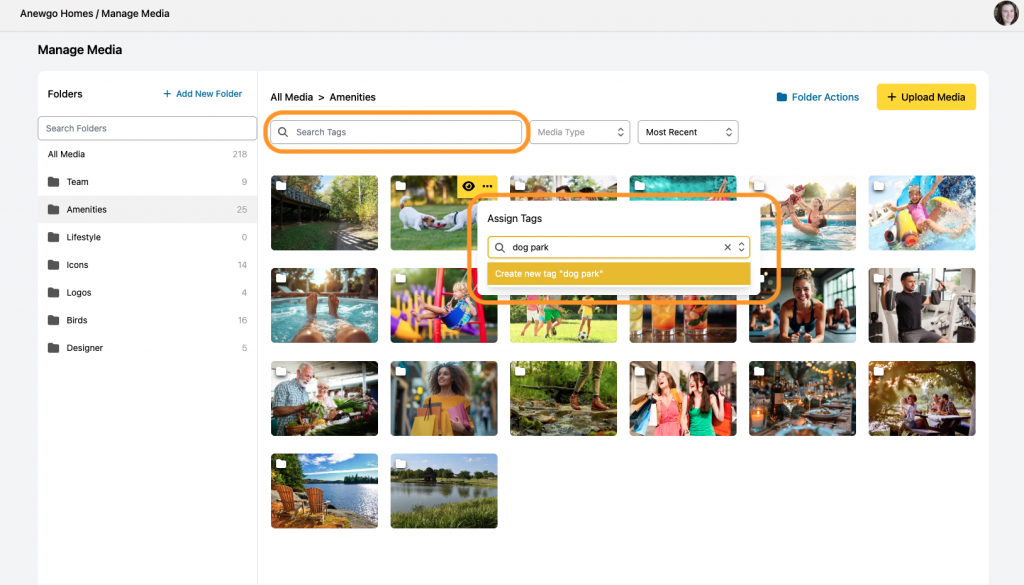Go to All Media breadcrumb
Viewport: 1024px width, 585px height.
[291, 97]
